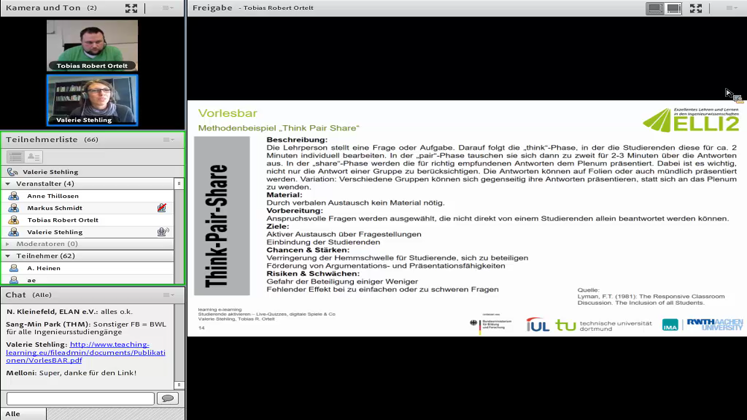The width and height of the screenshot is (747, 420).
Task: Click the Teilnehmerliste (66) panel title
Action: (x=52, y=140)
